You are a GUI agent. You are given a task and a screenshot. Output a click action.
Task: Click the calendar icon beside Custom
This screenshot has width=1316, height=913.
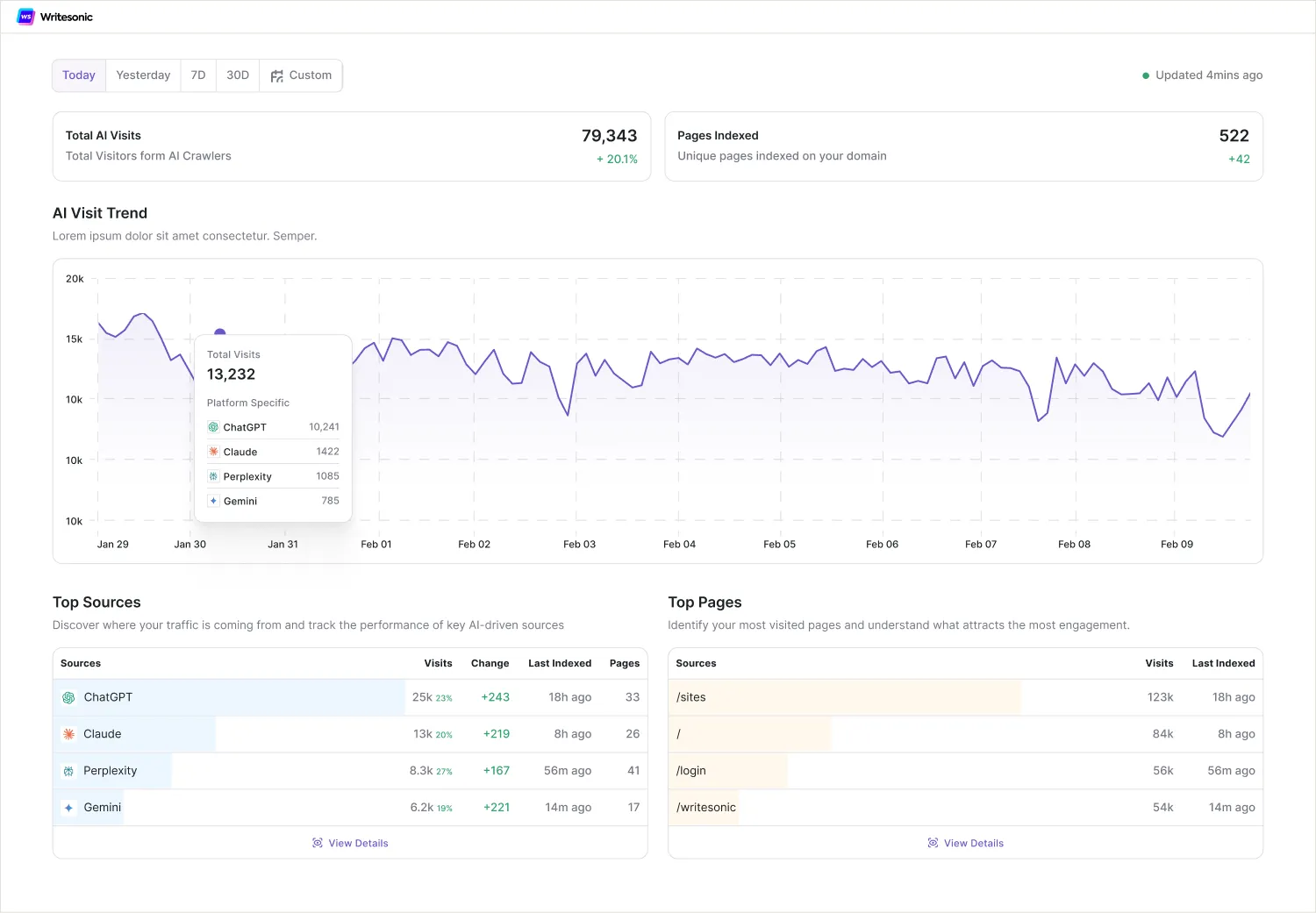[x=277, y=76]
